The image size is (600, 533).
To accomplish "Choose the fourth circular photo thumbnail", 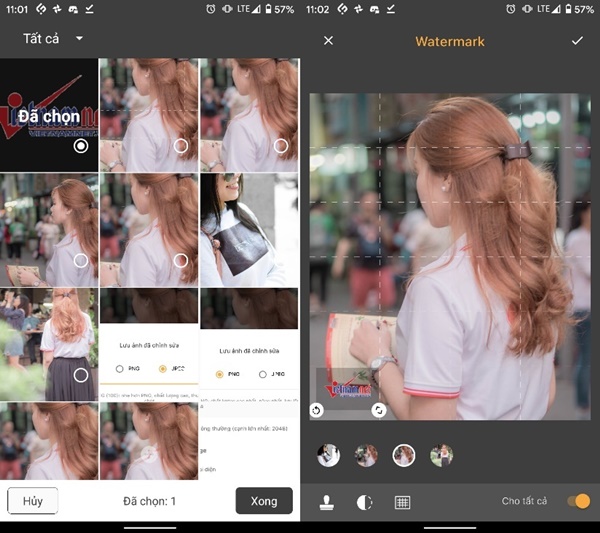I will [x=442, y=456].
